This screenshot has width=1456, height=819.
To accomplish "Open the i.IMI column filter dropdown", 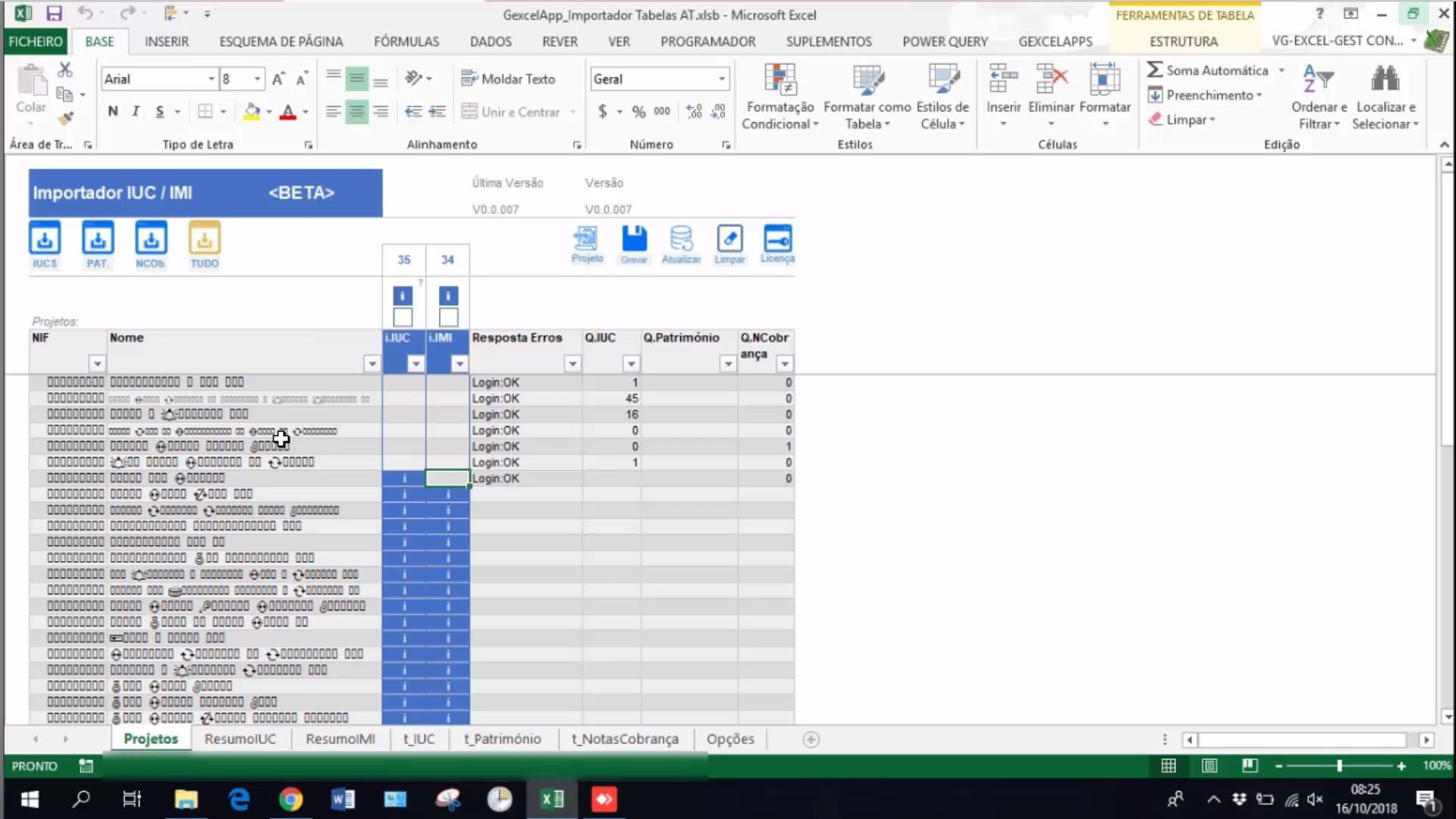I will pos(460,364).
